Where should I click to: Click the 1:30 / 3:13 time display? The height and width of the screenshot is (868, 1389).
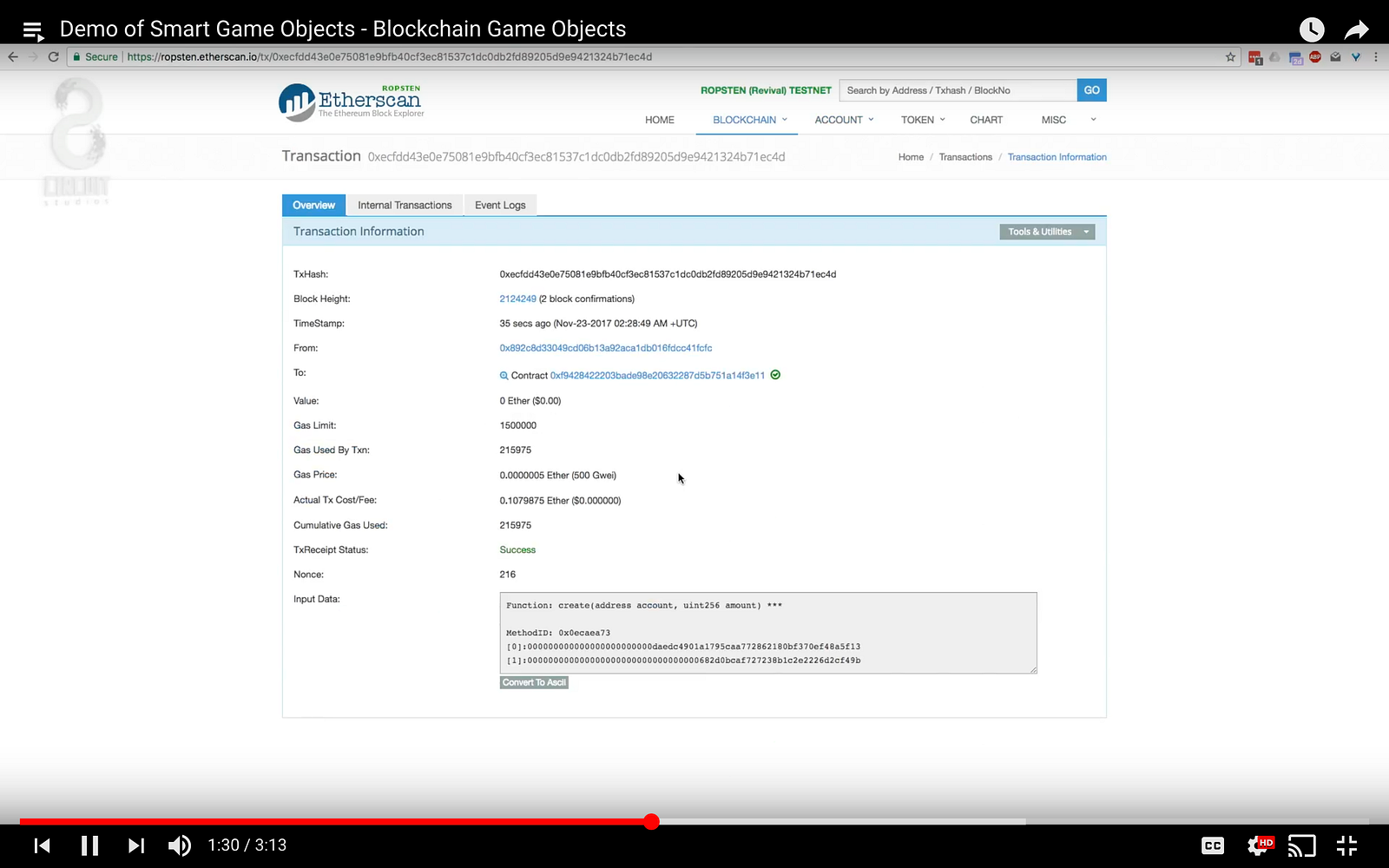247,845
